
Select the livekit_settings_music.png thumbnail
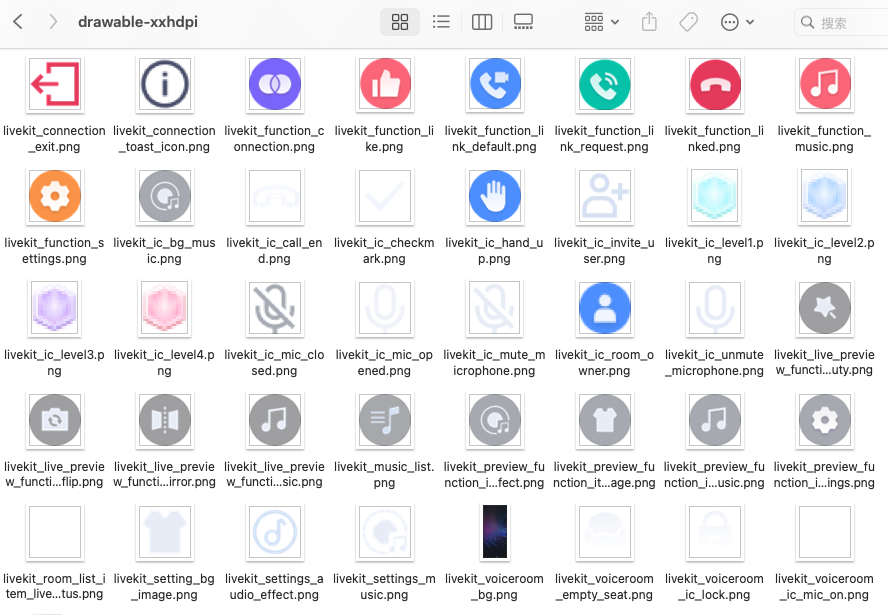tap(385, 532)
